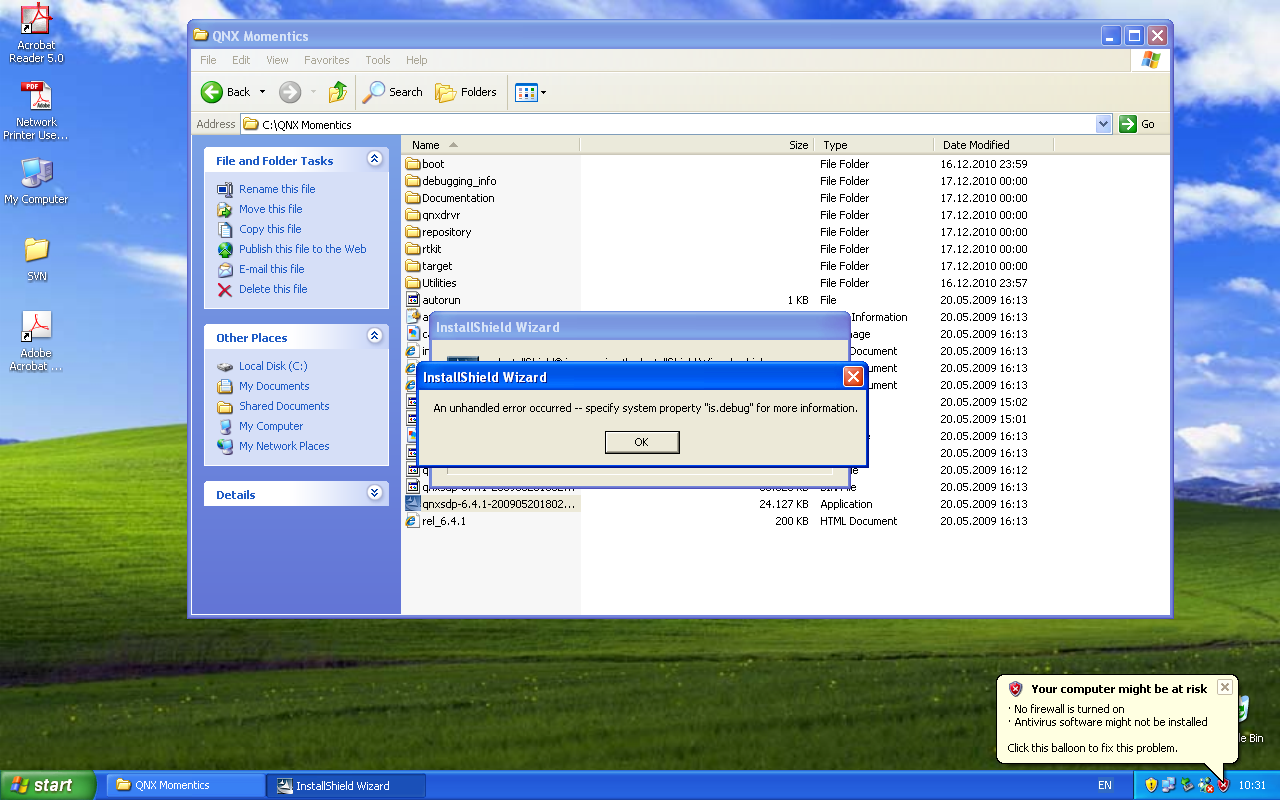Click OK in the error dialog
This screenshot has height=800, width=1280.
tap(641, 442)
